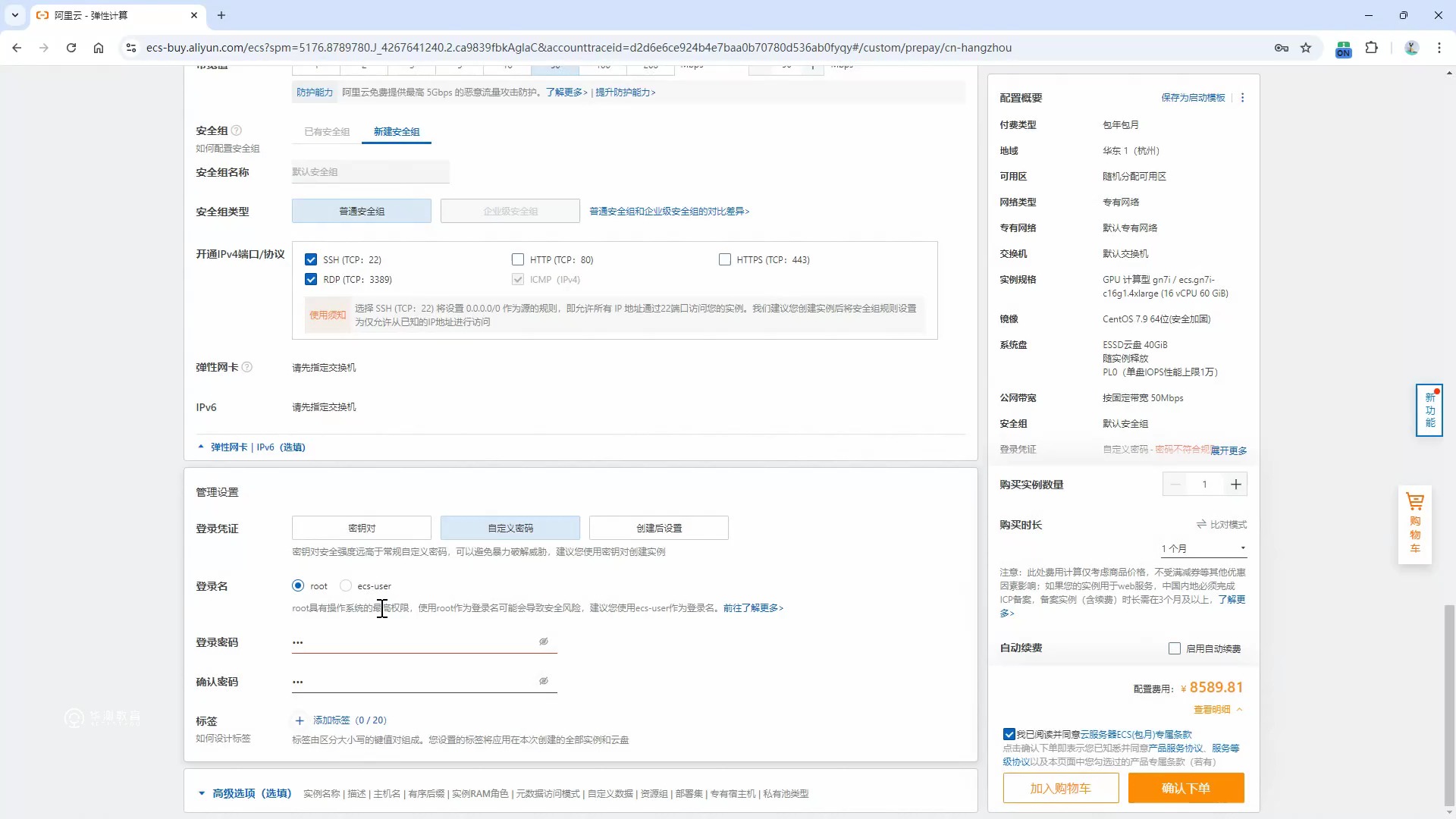Open the browser home page icon
This screenshot has height=819, width=1456.
coord(99,48)
